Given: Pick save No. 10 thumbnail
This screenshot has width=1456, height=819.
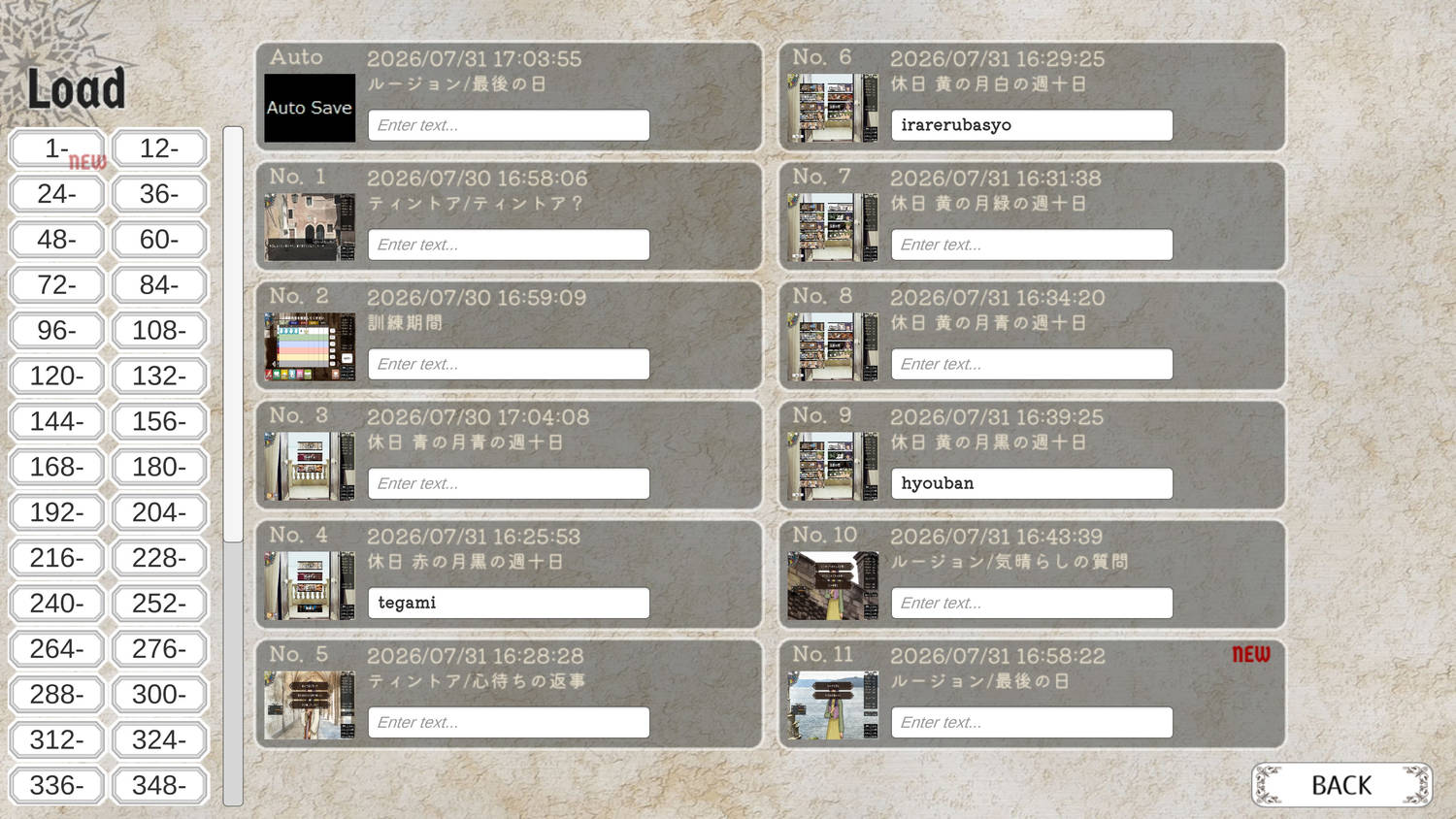Looking at the screenshot, I should (x=833, y=585).
